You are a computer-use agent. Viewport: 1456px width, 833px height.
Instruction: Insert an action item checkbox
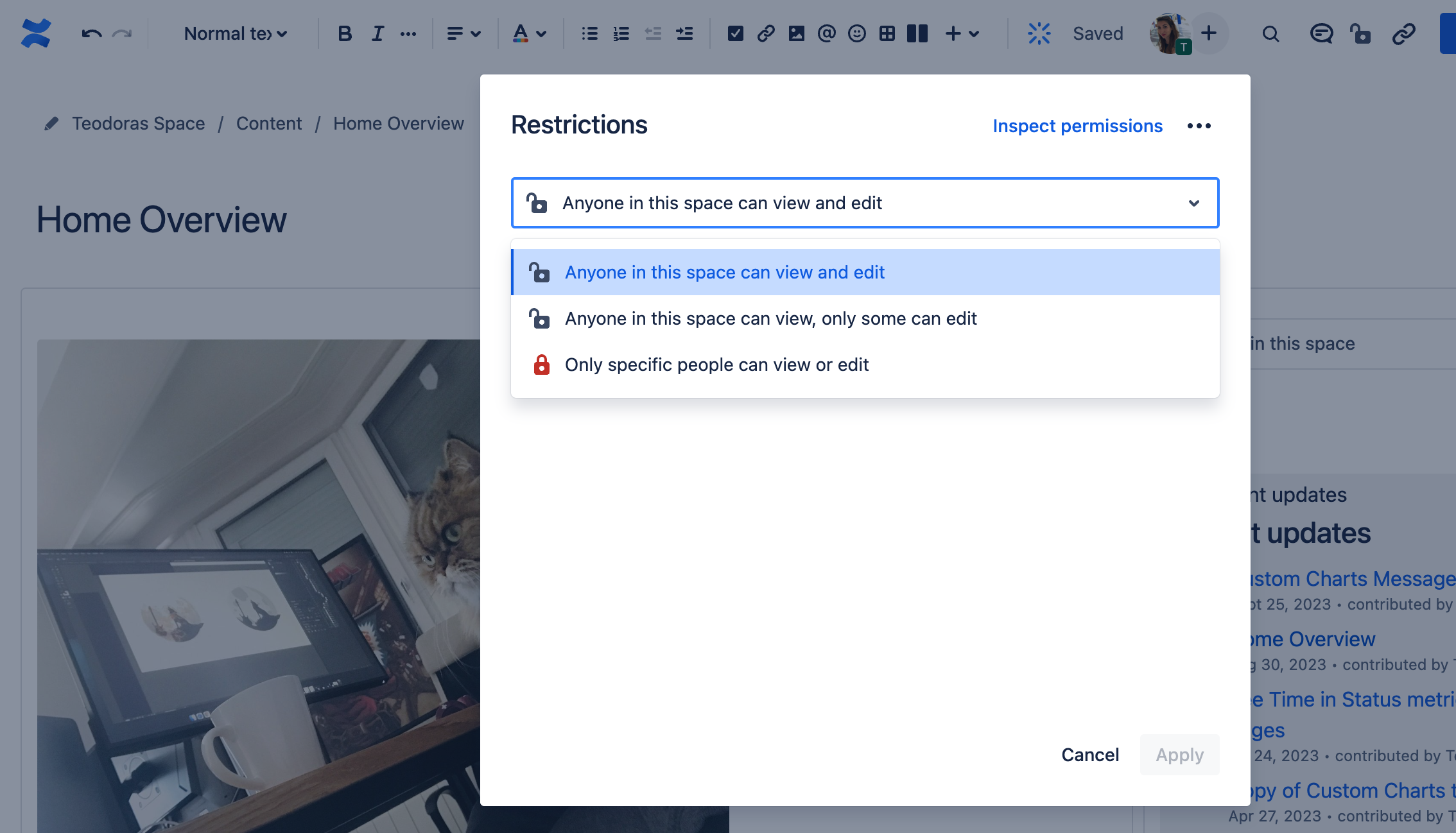[736, 33]
